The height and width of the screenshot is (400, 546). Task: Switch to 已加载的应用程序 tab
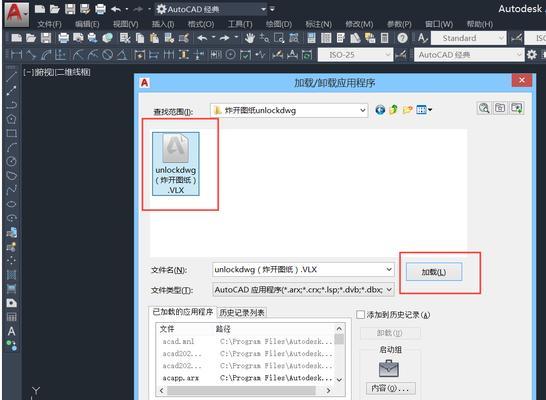coord(182,312)
